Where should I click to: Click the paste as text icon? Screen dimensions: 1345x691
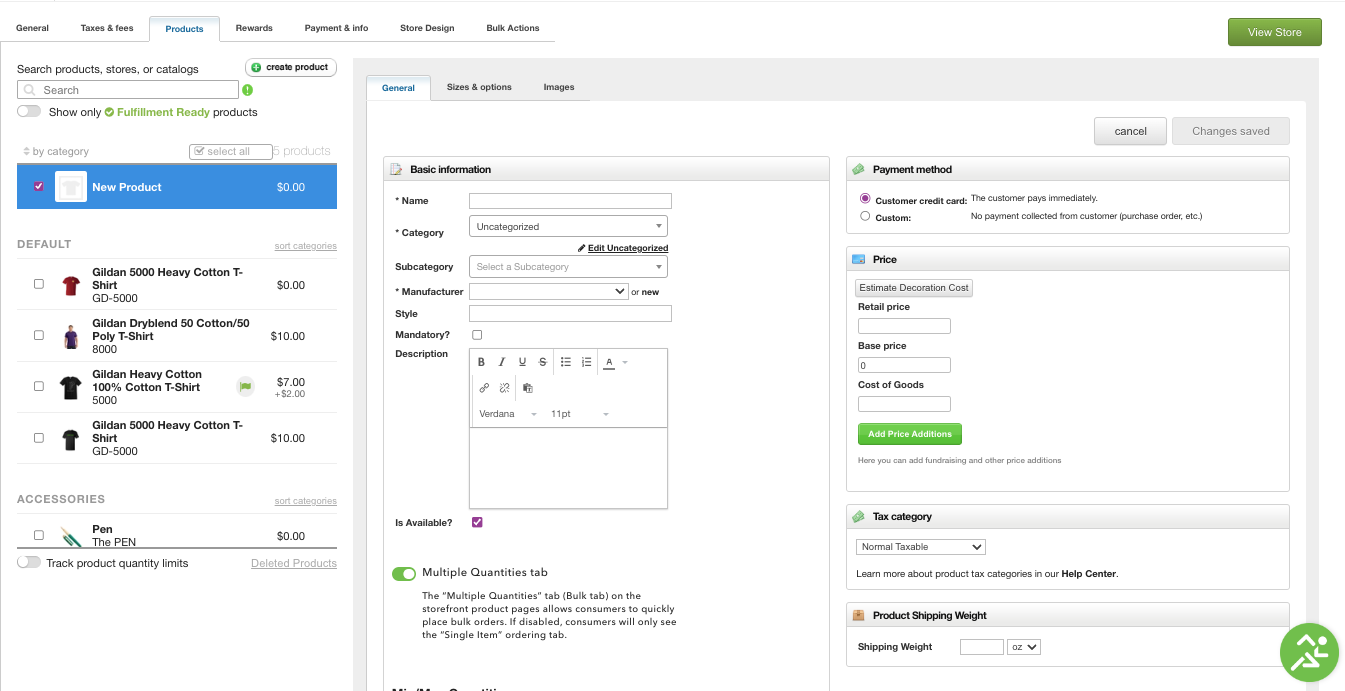528,388
